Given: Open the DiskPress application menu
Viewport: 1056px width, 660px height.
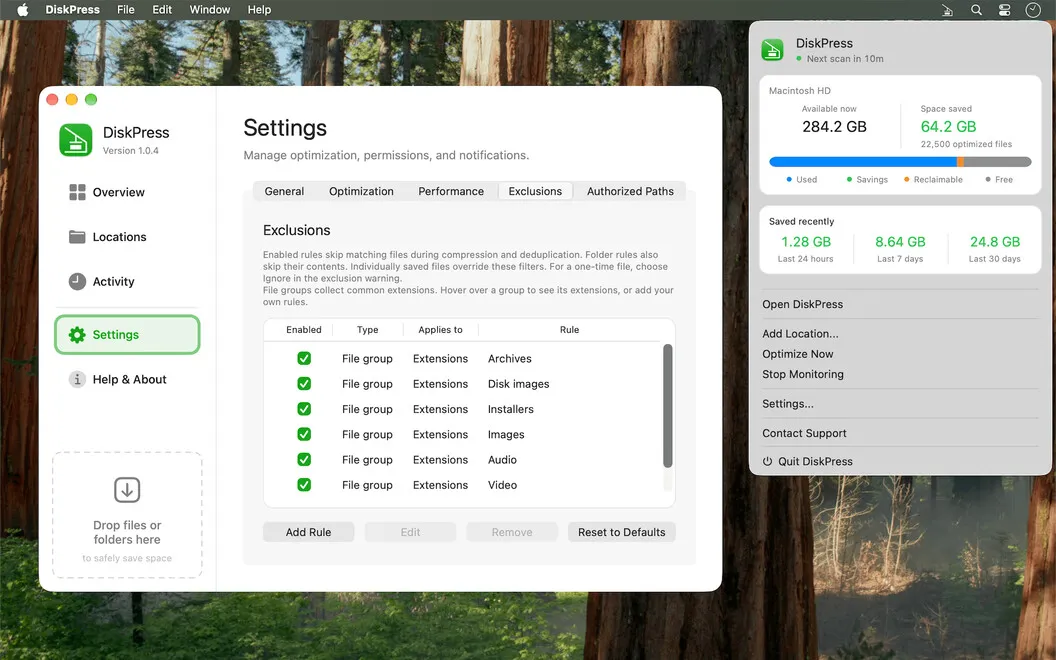Looking at the screenshot, I should (72, 9).
